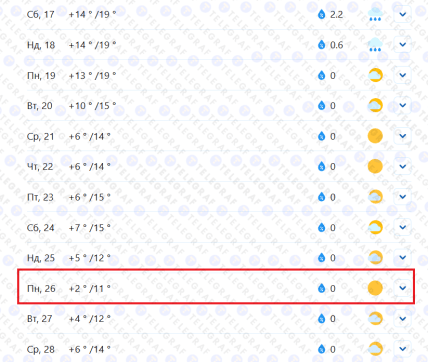This screenshot has height=362, width=428.
Task: Click the partly cloudy icon for Сб, 24
Action: (375, 227)
